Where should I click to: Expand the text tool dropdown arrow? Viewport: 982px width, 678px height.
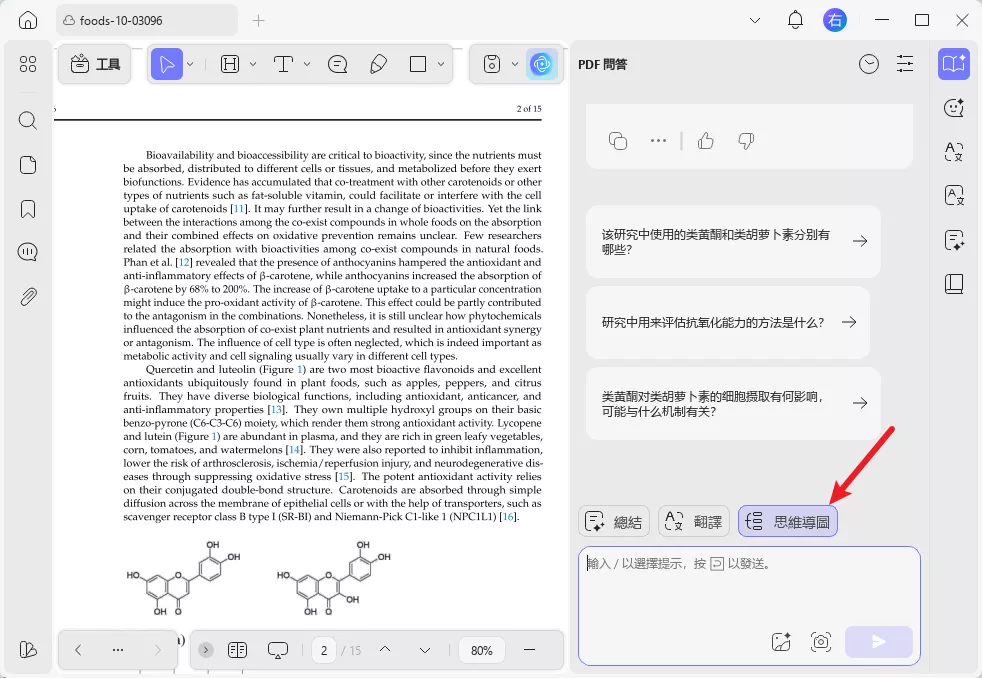pyautogui.click(x=307, y=64)
